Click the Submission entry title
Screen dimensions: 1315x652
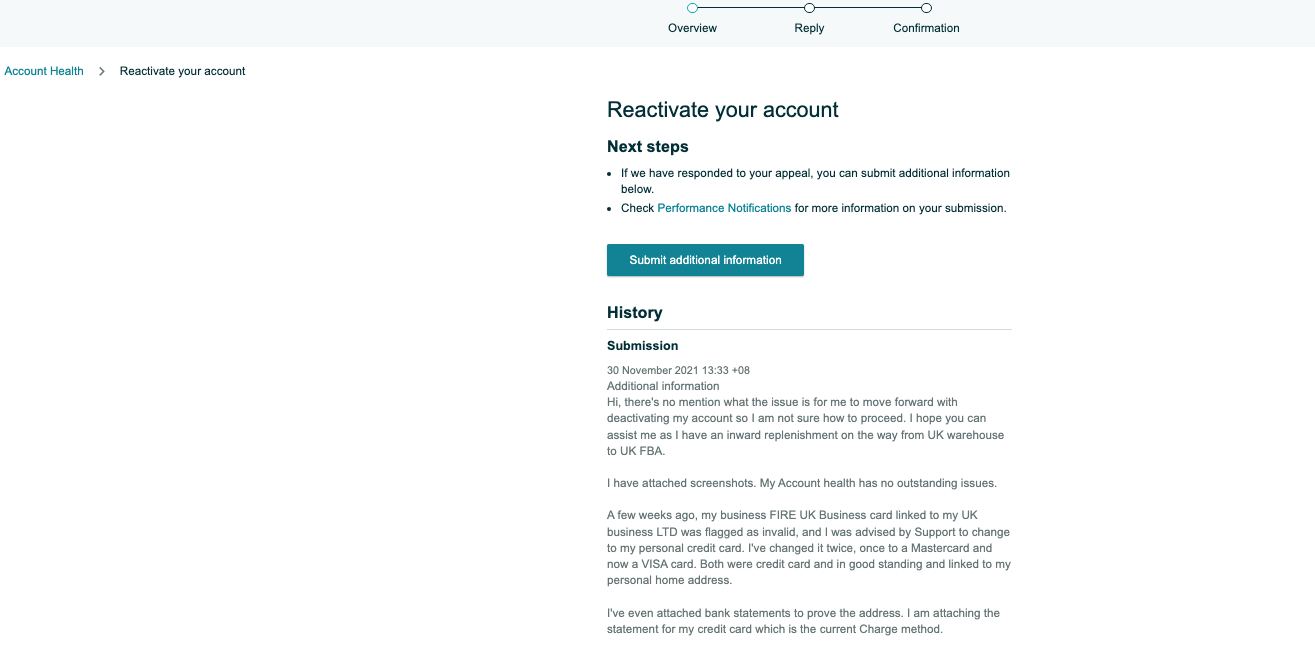643,346
